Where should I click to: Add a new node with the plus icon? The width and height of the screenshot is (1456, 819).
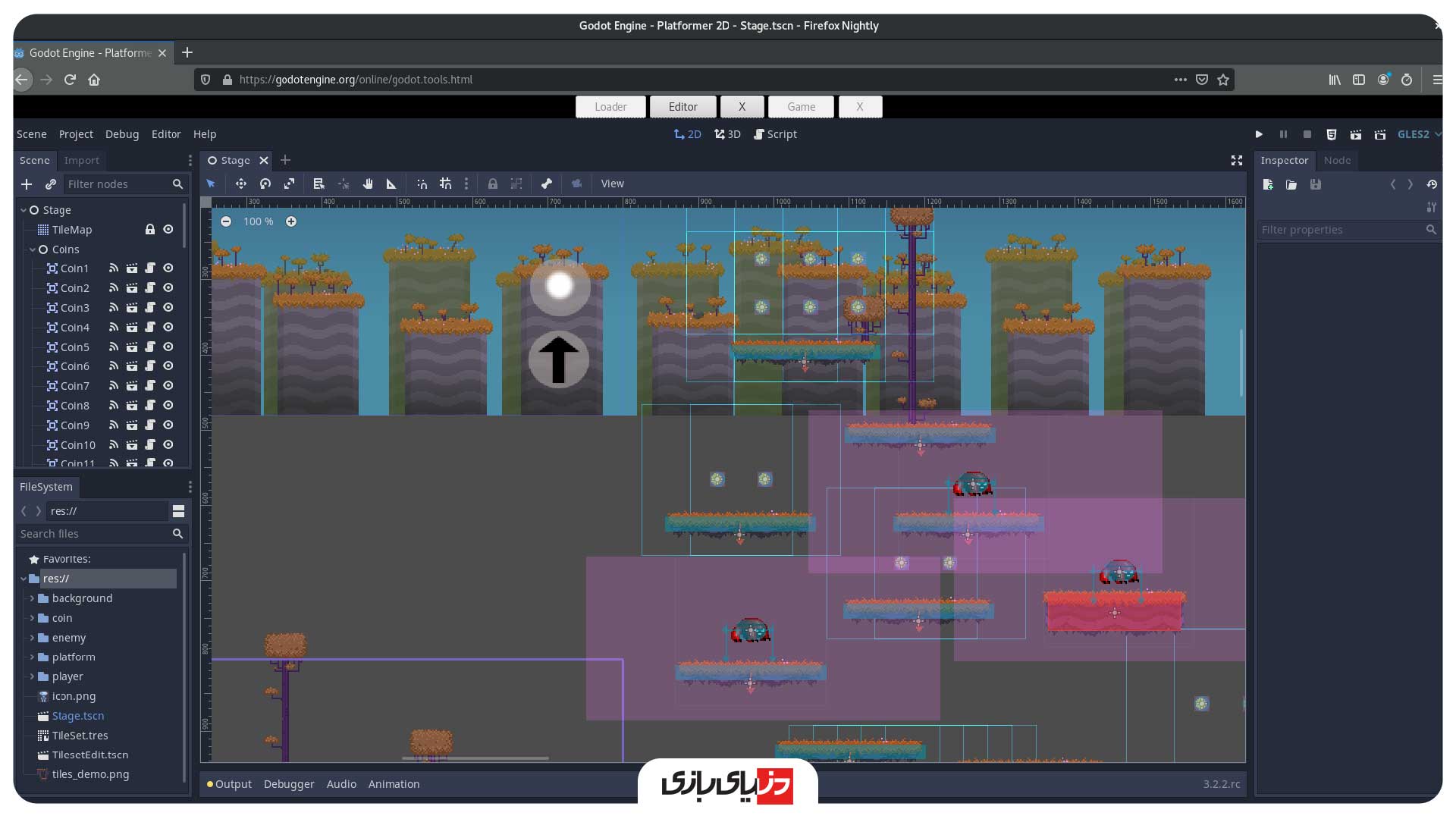tap(27, 184)
